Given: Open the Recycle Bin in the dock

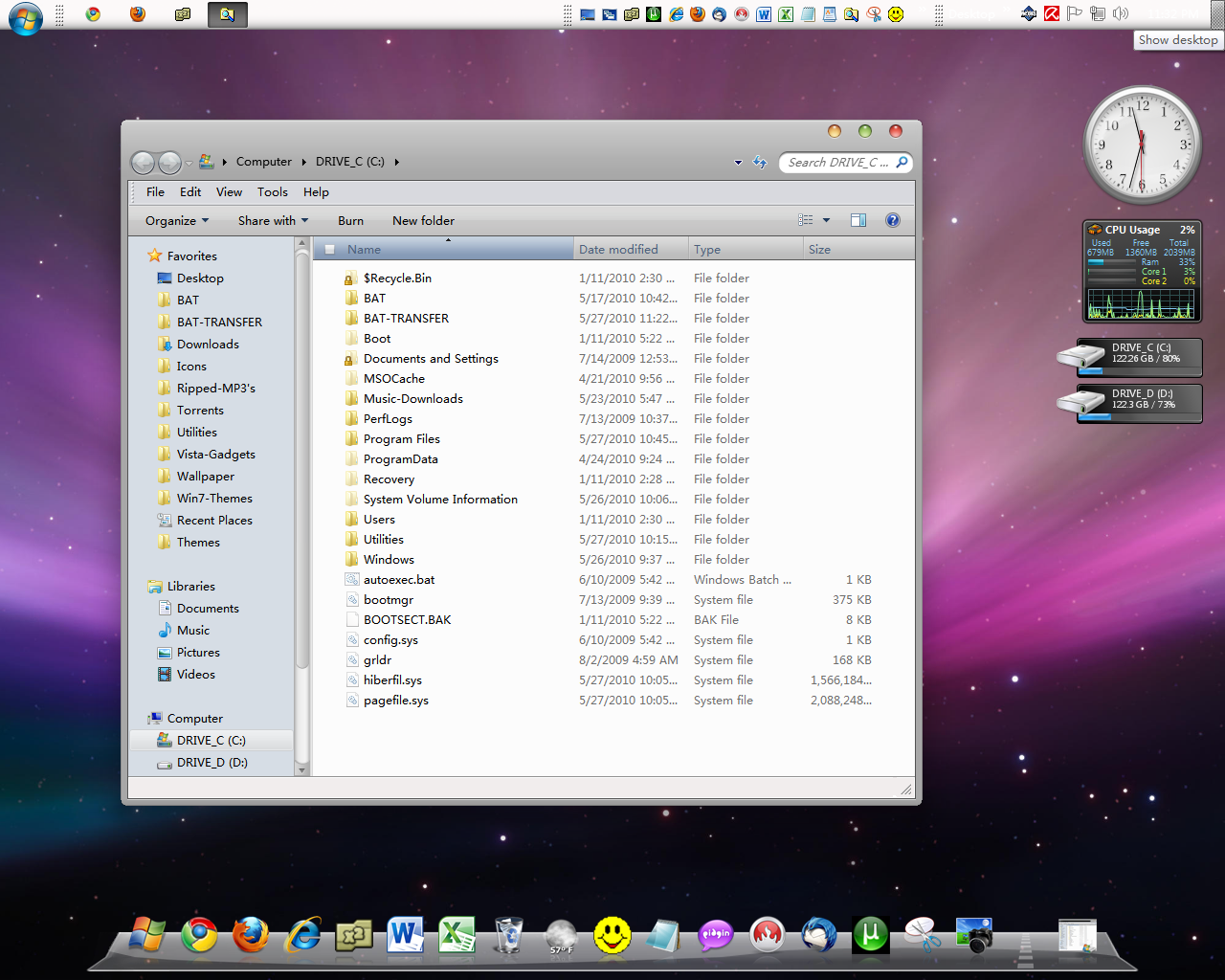Looking at the screenshot, I should click(508, 936).
